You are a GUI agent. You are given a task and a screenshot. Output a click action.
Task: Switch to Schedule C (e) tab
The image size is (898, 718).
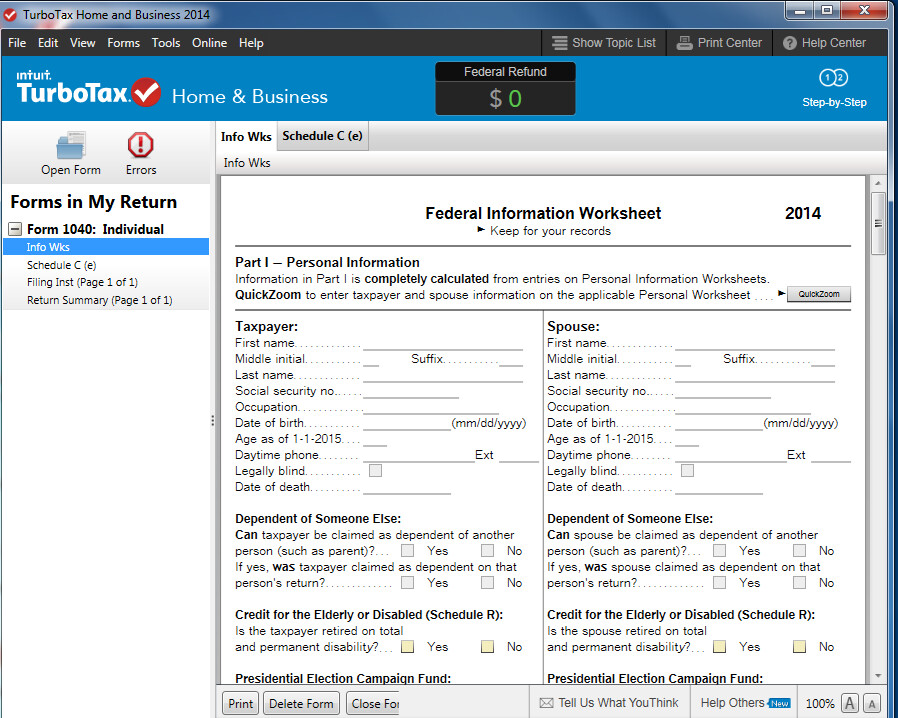(x=322, y=136)
